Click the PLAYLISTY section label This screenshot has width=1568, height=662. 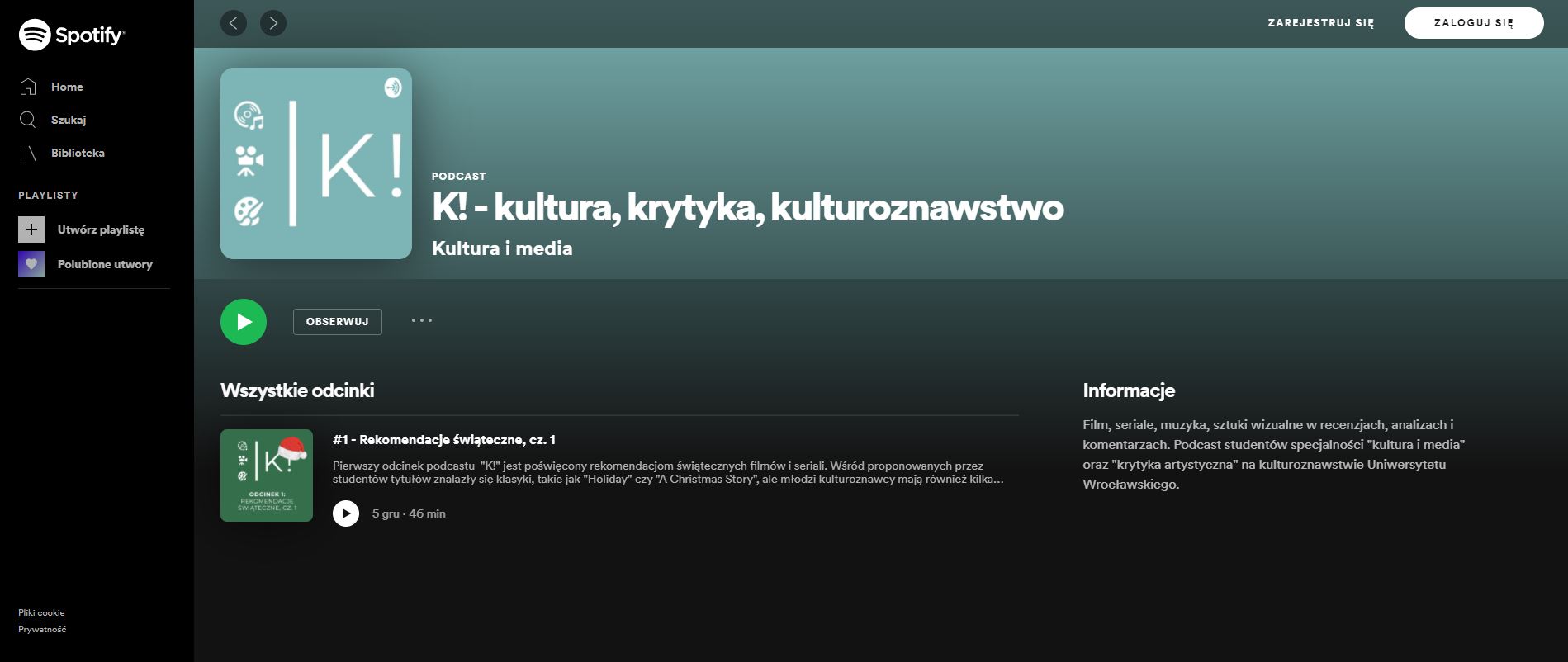(48, 196)
